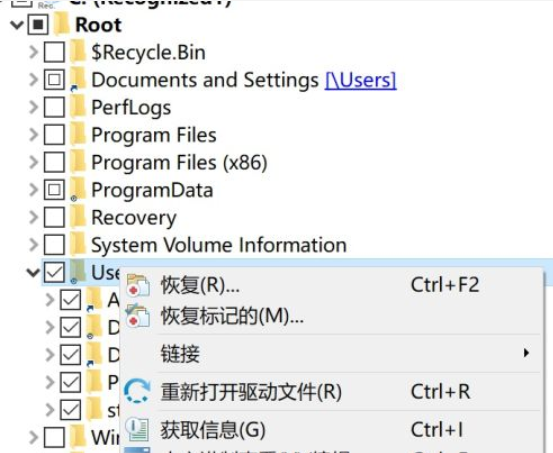Check the Program Files checkbox
Image resolution: width=553 pixels, height=453 pixels.
54,135
